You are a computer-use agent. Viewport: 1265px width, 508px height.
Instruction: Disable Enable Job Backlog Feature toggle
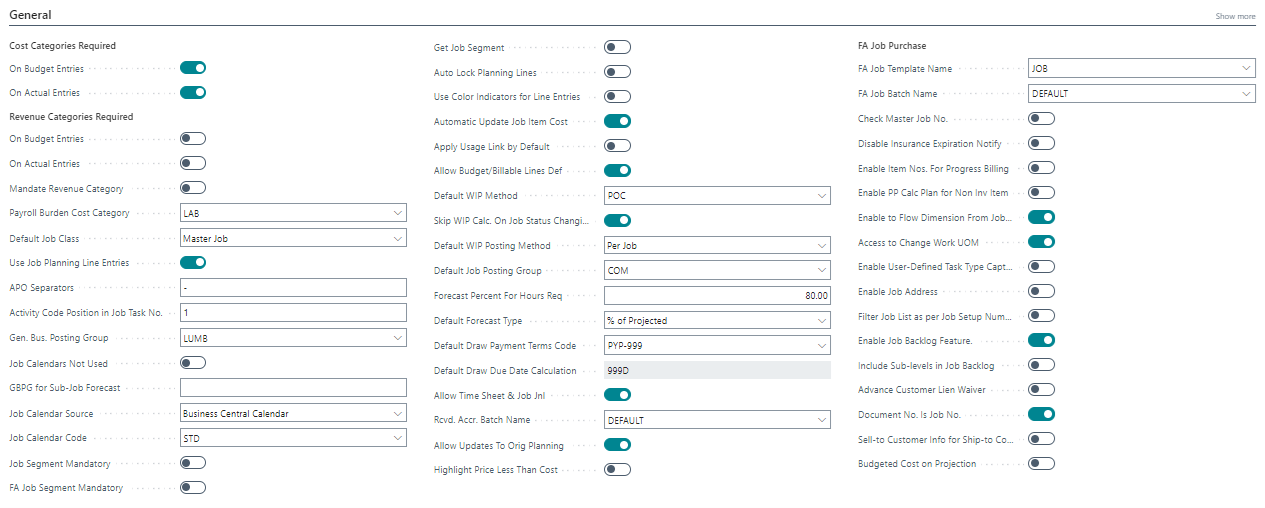pos(1041,341)
